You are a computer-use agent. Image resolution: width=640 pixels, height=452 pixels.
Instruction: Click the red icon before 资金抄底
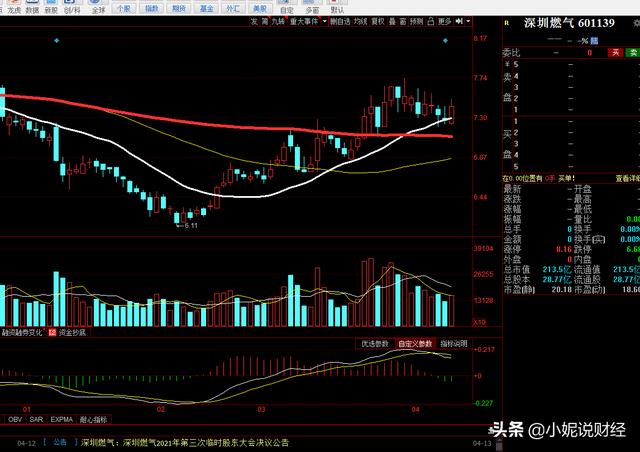click(52, 332)
